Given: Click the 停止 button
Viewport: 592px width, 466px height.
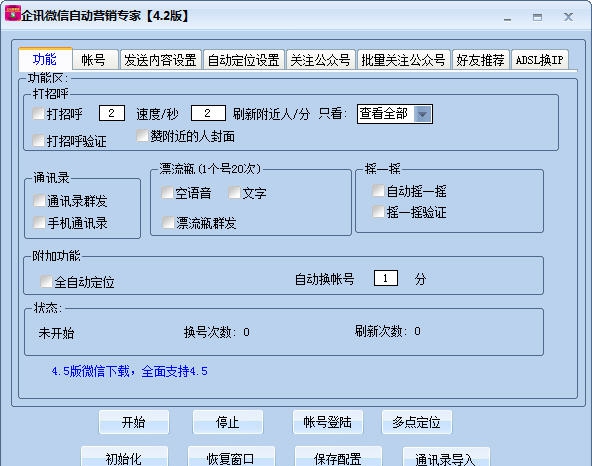Looking at the screenshot, I should [x=228, y=422].
